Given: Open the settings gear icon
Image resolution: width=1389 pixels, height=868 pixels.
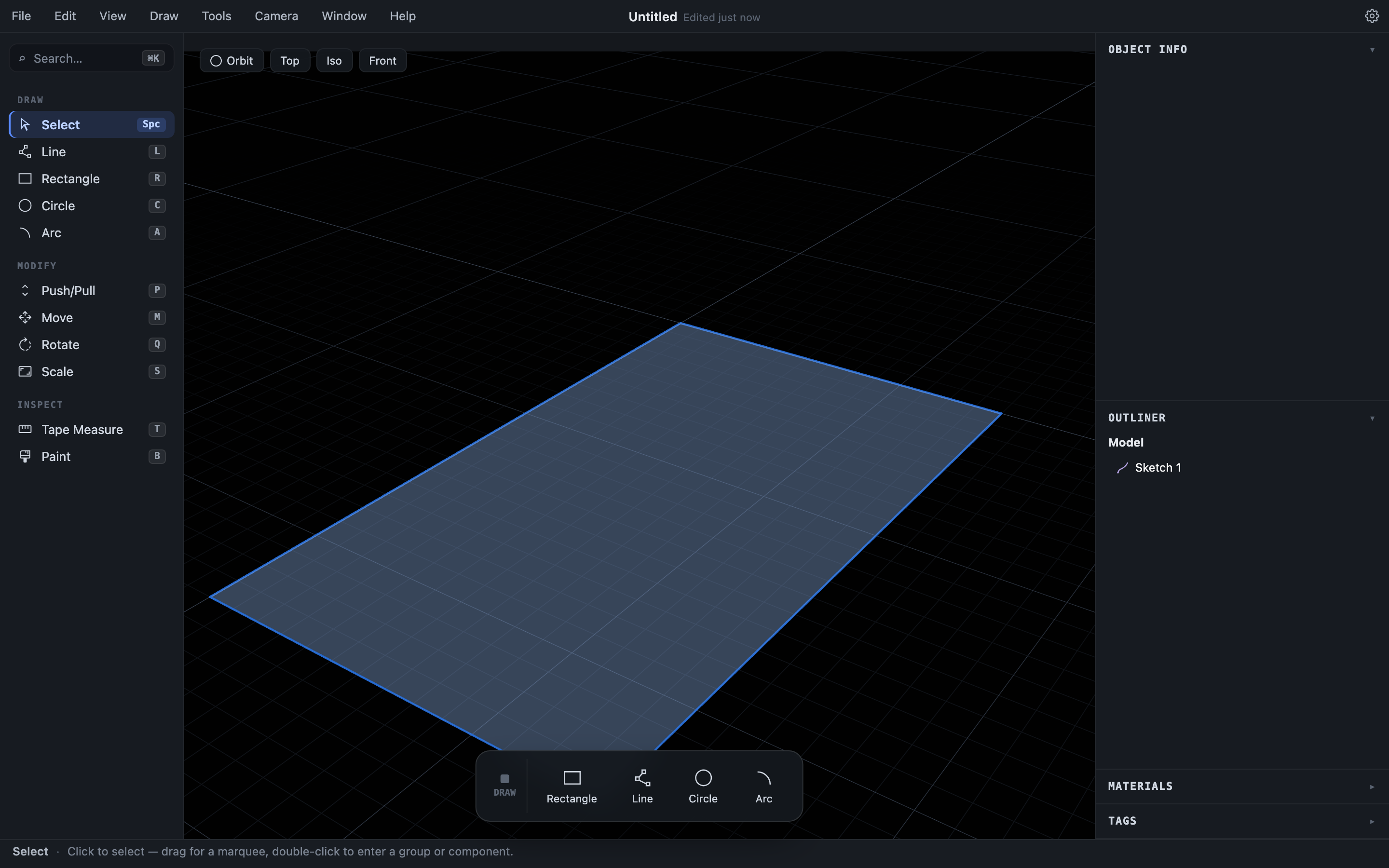Looking at the screenshot, I should [x=1372, y=16].
